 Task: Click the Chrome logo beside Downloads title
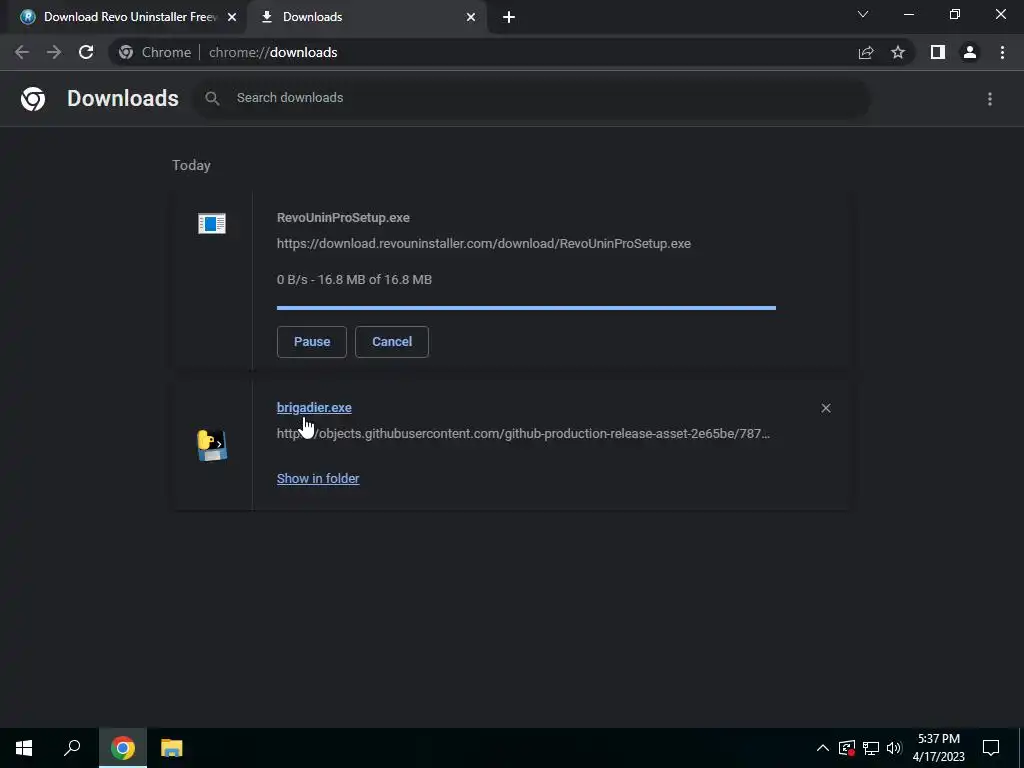33,99
